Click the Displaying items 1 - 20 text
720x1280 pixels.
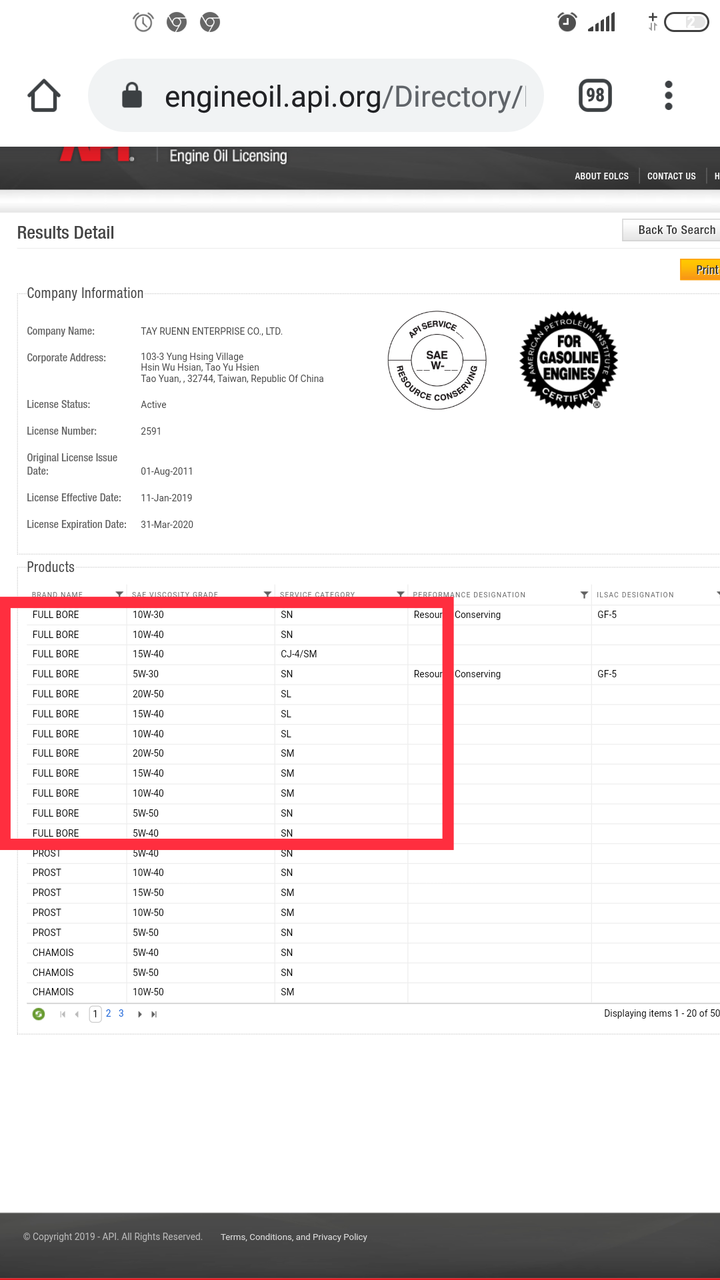tap(662, 1014)
